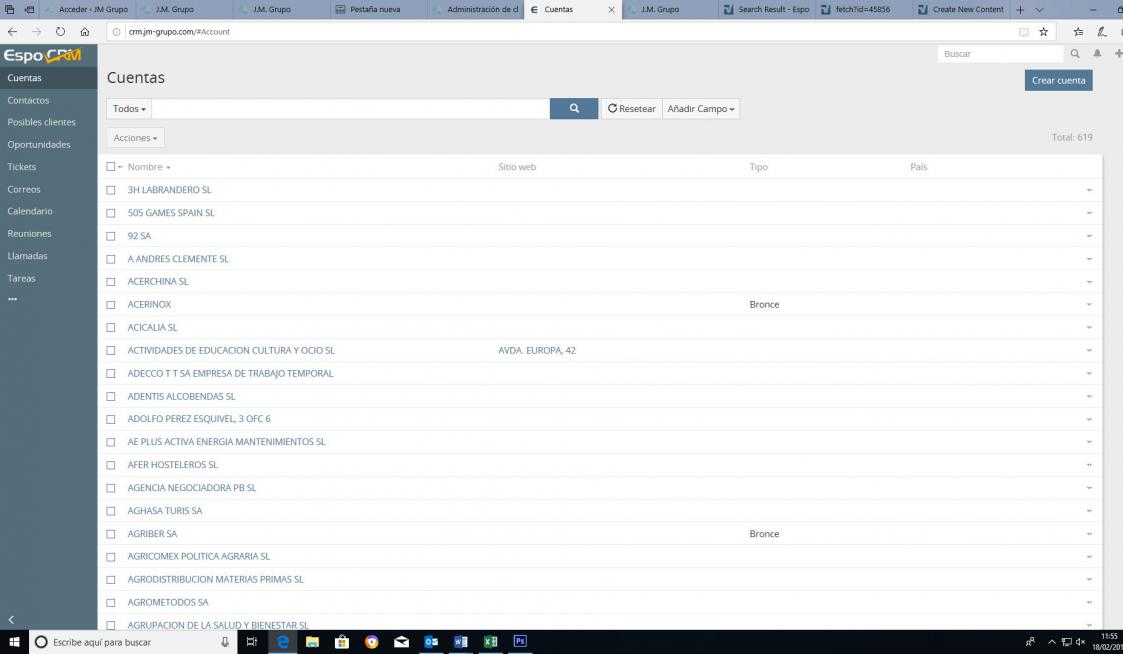Select checkbox for ACERINOX
Screen dimensions: 1123x654
tap(110, 304)
